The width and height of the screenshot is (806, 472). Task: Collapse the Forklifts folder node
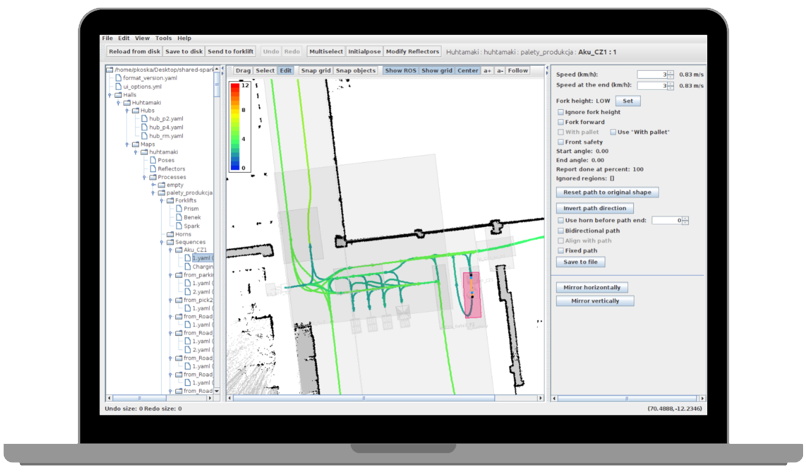click(x=162, y=200)
